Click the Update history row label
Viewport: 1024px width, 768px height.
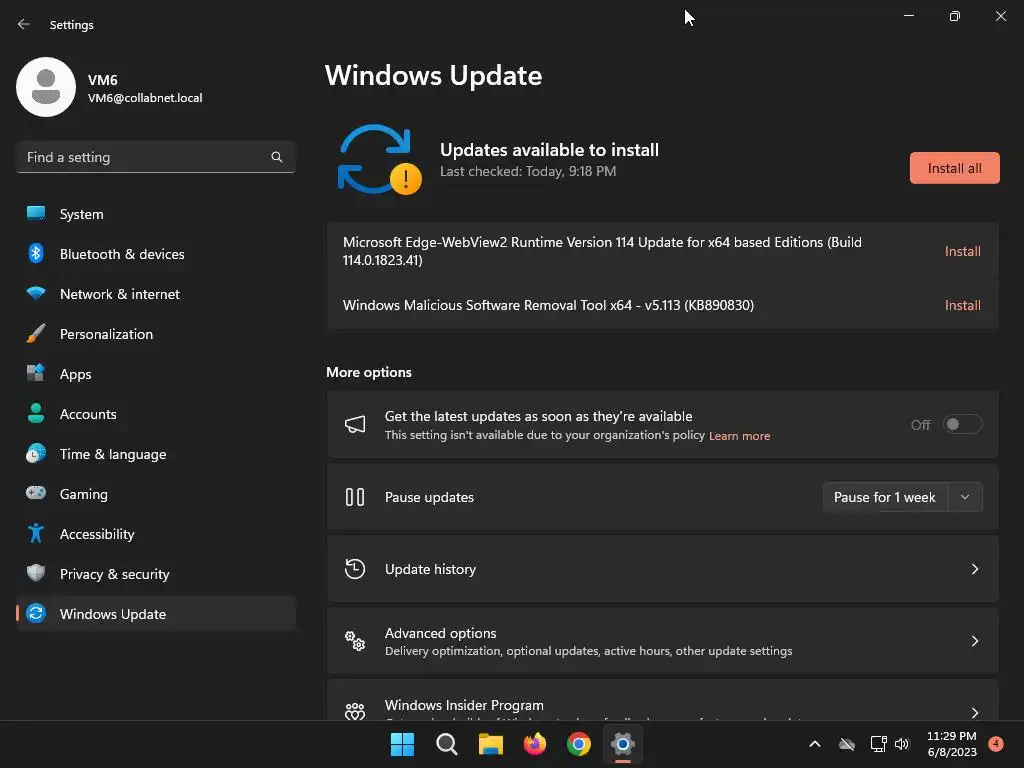430,569
